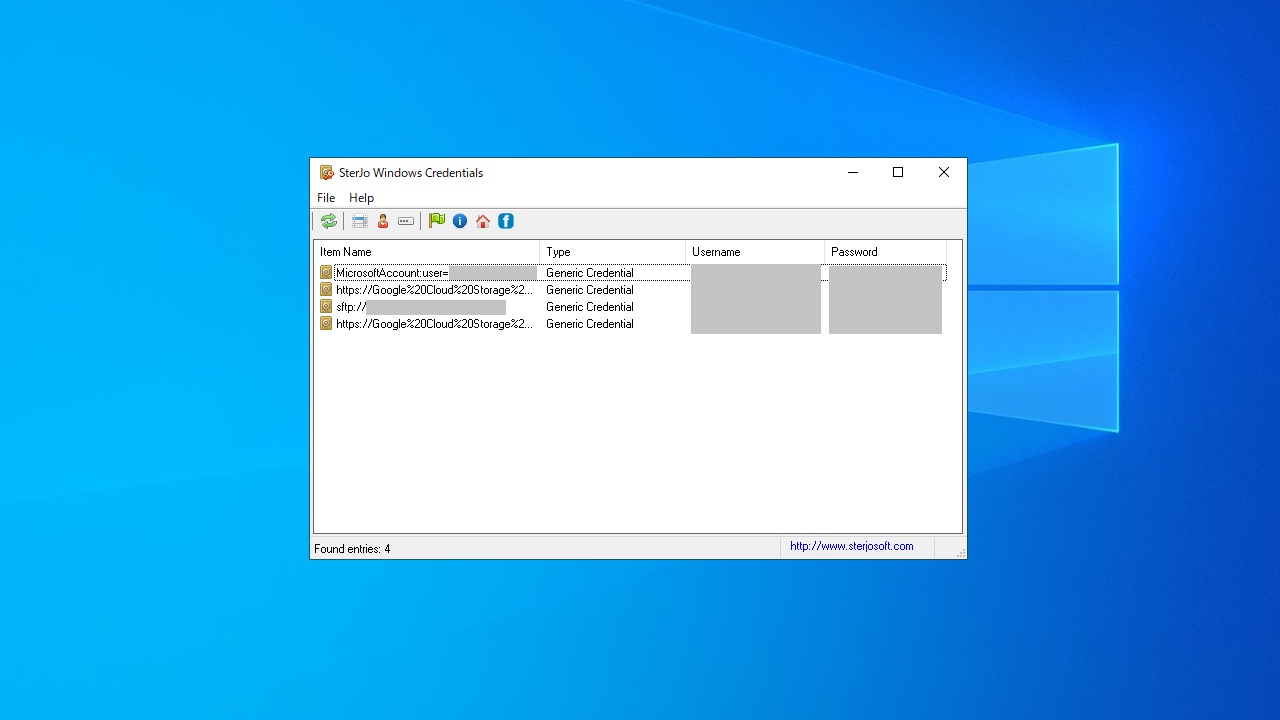Click the green flag toolbar icon
Image resolution: width=1280 pixels, height=720 pixels.
pos(437,221)
